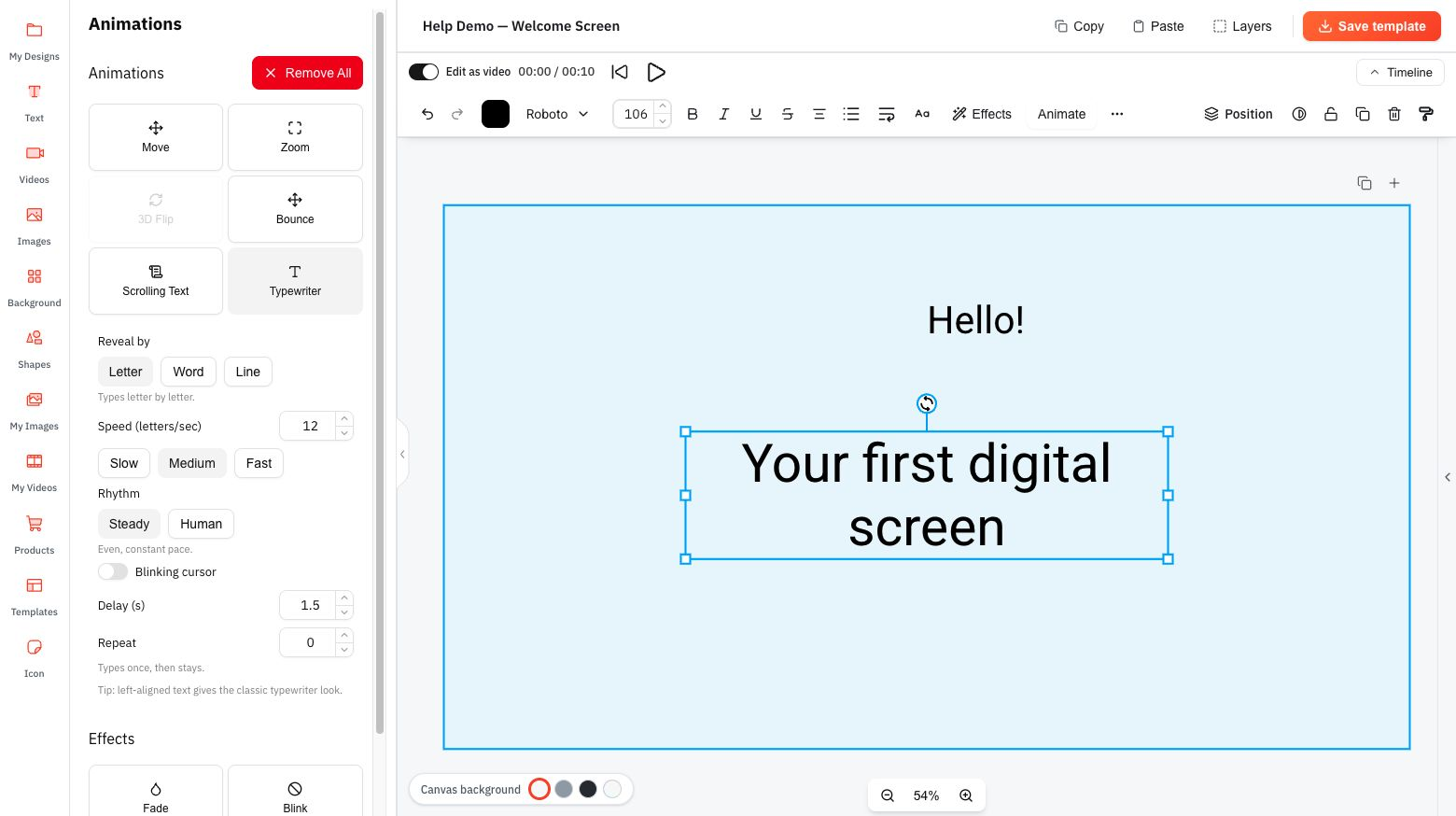Open the Products sidebar section

coord(35,536)
